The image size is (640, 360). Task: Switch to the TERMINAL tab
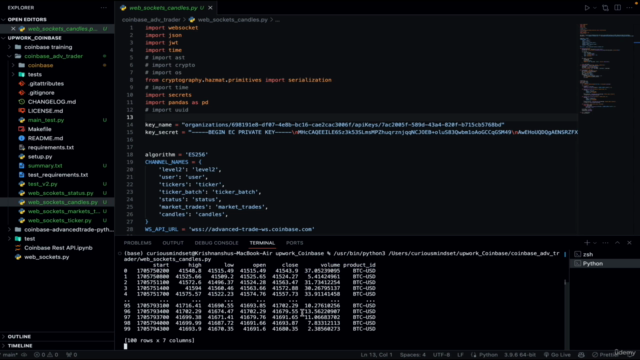pyautogui.click(x=262, y=243)
